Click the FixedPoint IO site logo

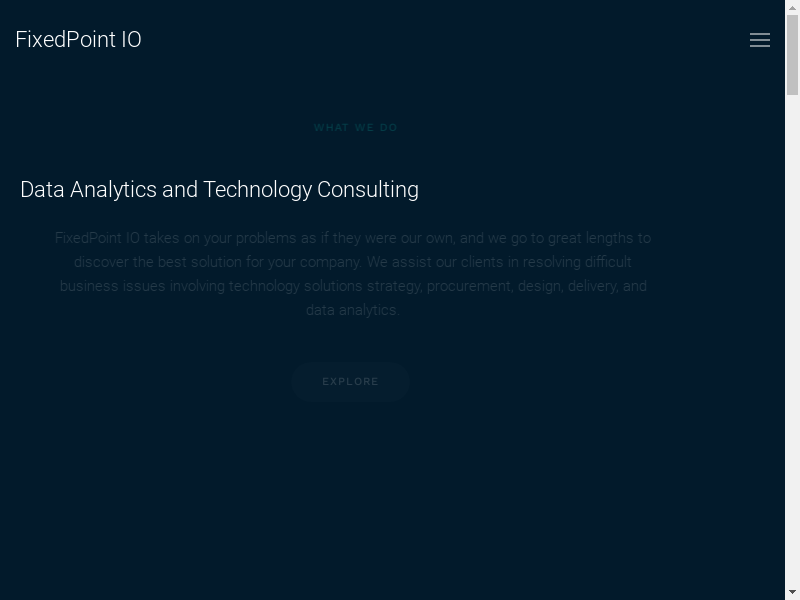click(79, 40)
